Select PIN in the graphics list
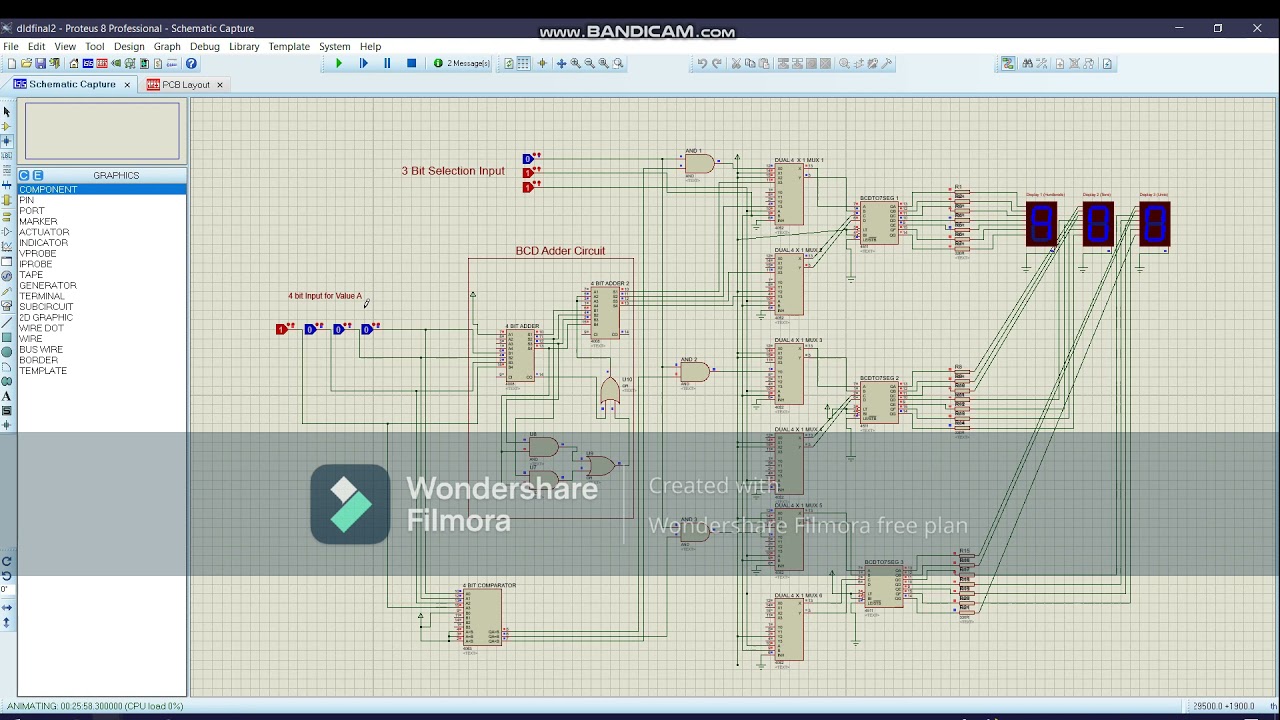The width and height of the screenshot is (1280, 720). [101, 200]
